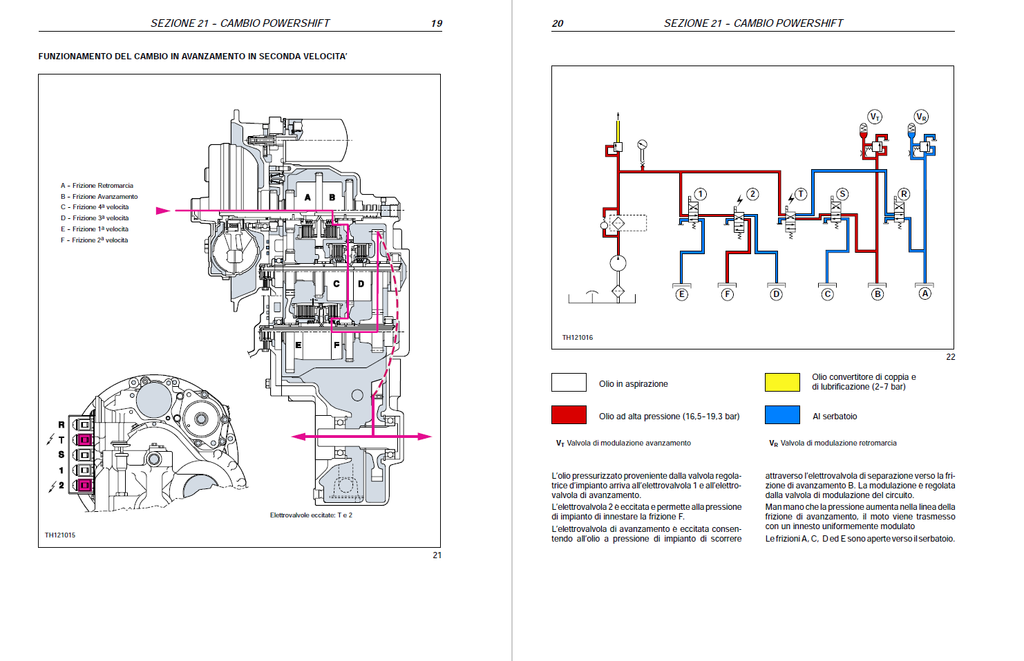Select the valve symbol below circled S
Image resolution: width=1024 pixels, height=661 pixels.
[835, 214]
